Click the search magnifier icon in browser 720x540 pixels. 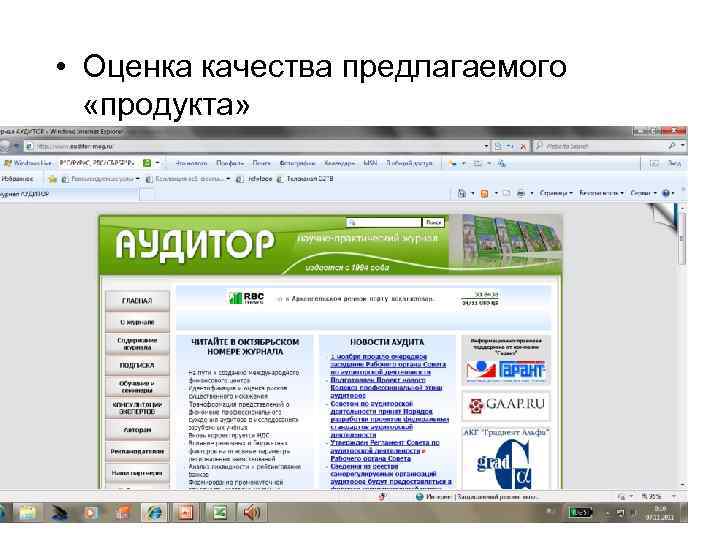coord(673,146)
